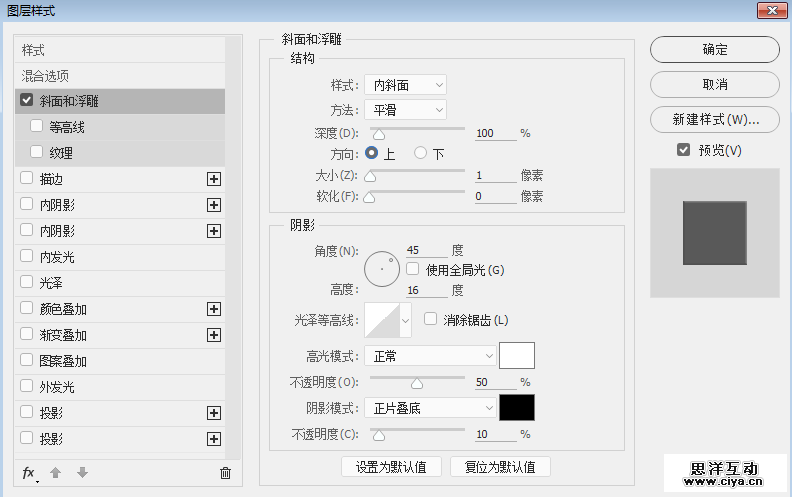Click the move effect down arrow
Viewport: 792px width, 497px height.
(82, 473)
